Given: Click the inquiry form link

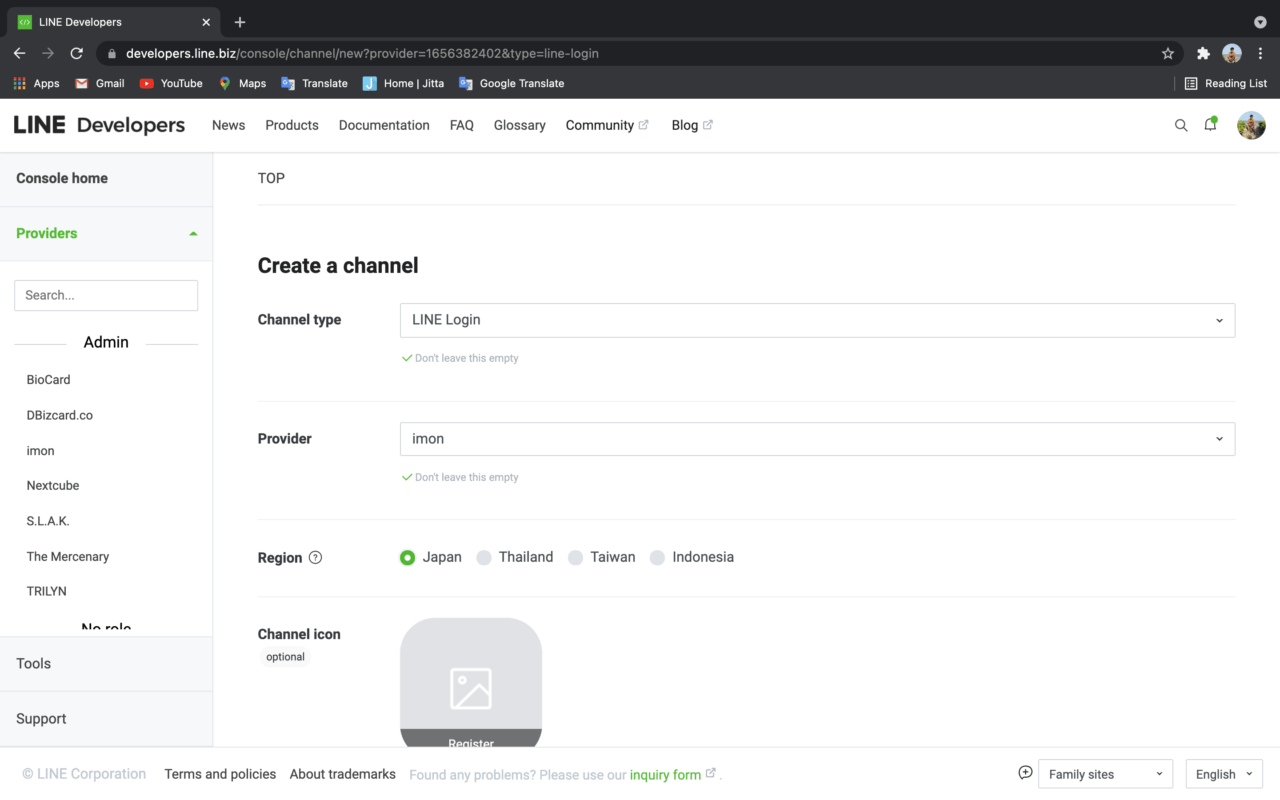Looking at the screenshot, I should (665, 774).
